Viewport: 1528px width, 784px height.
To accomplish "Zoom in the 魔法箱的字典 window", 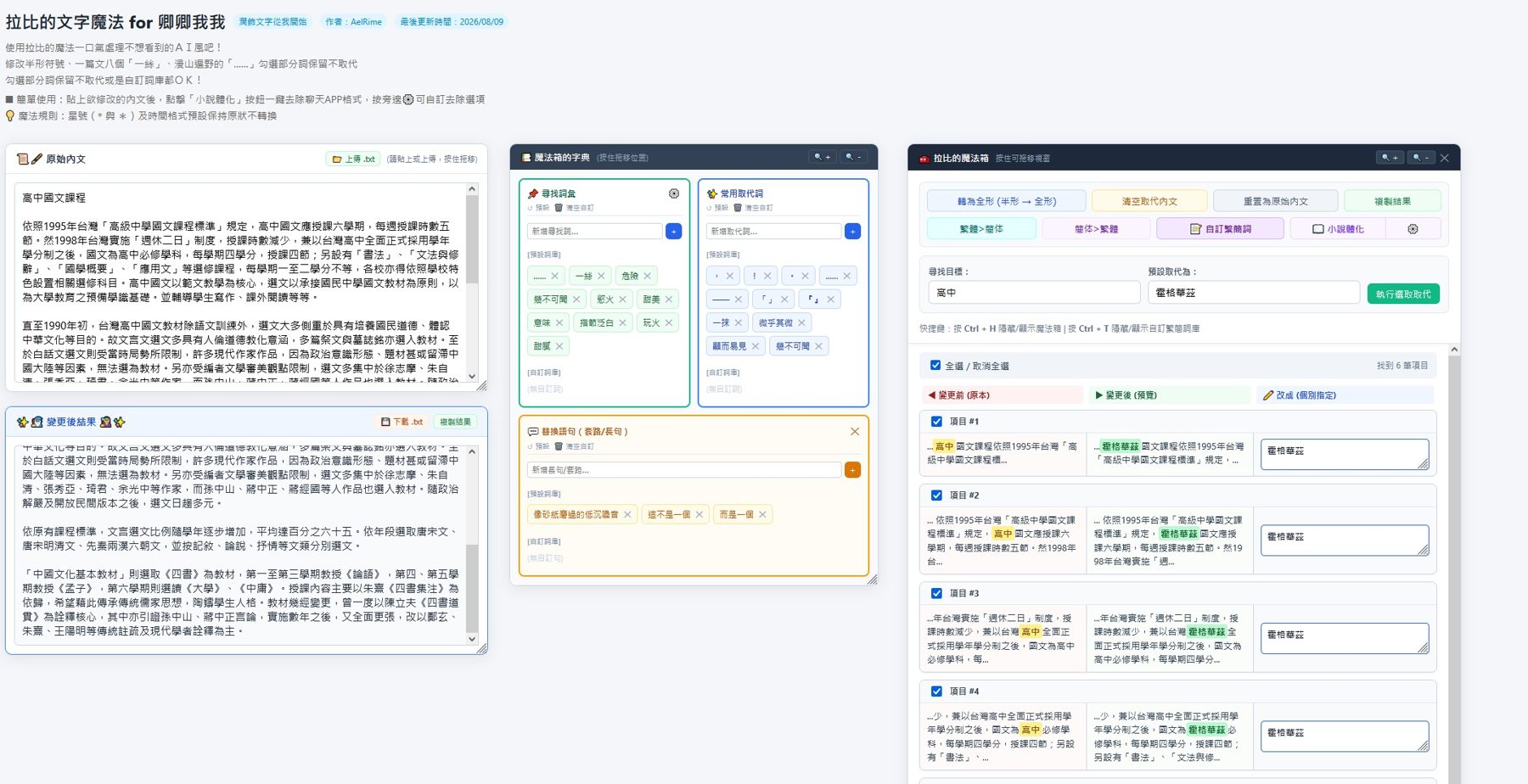I will click(822, 158).
